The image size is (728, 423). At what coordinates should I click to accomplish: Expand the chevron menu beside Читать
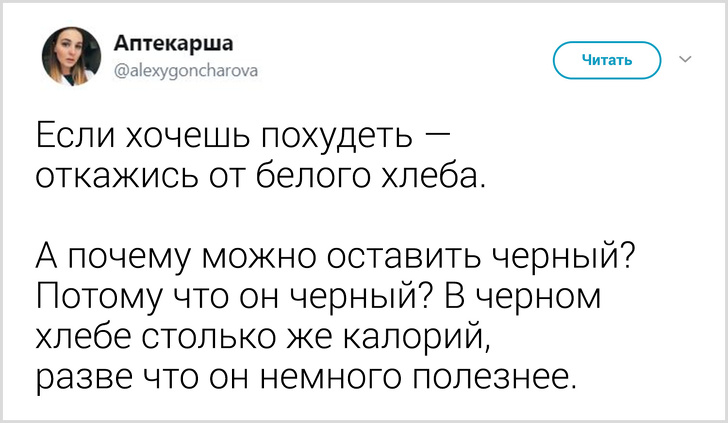pyautogui.click(x=685, y=59)
